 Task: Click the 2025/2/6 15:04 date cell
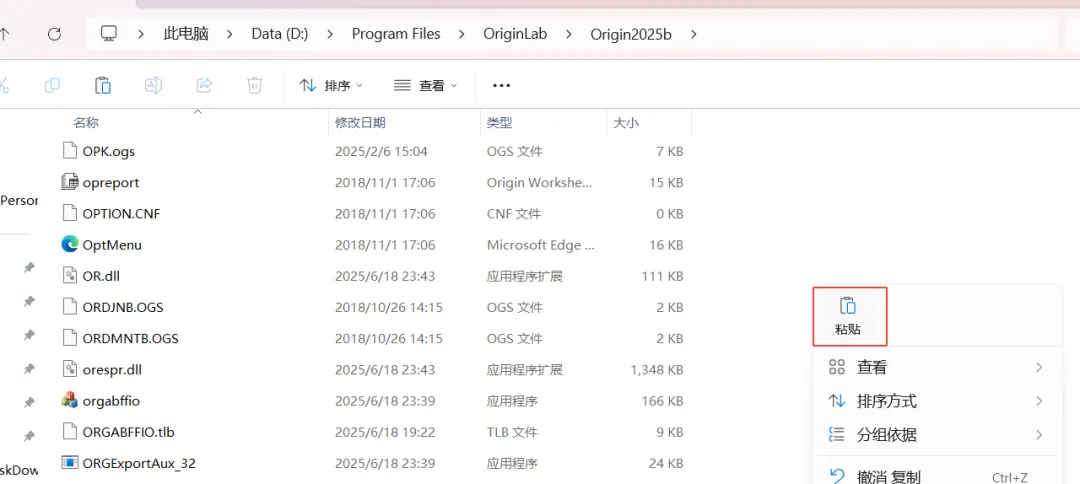coord(382,151)
